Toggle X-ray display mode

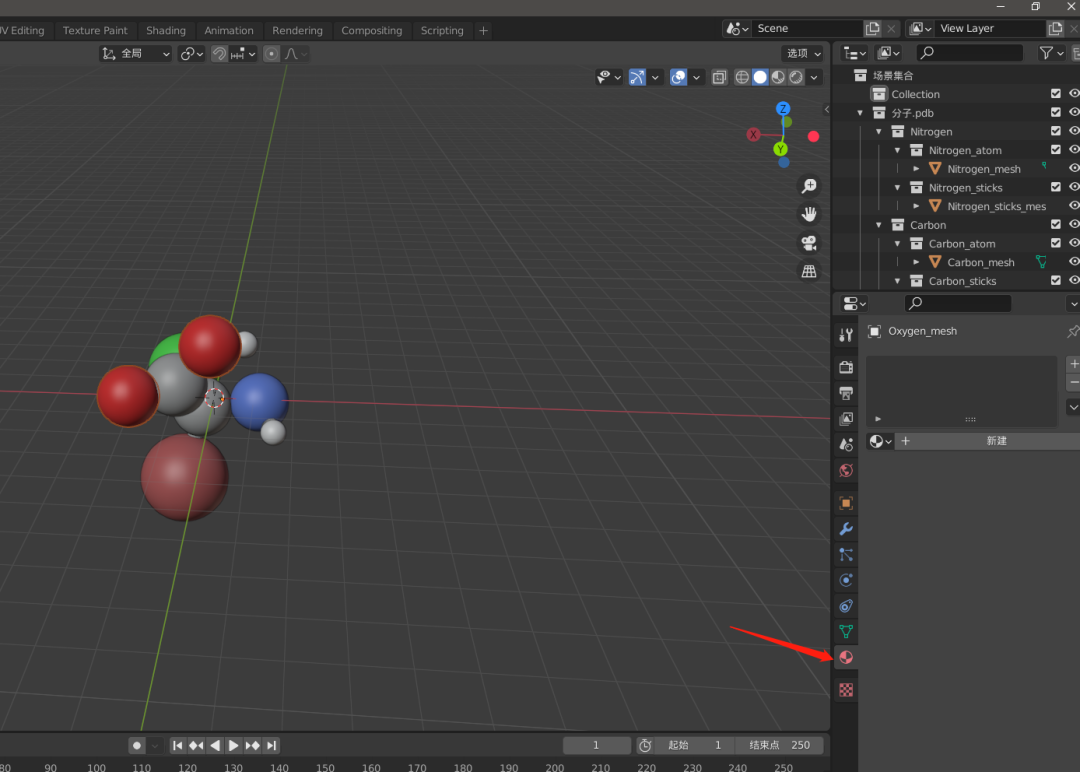719,77
